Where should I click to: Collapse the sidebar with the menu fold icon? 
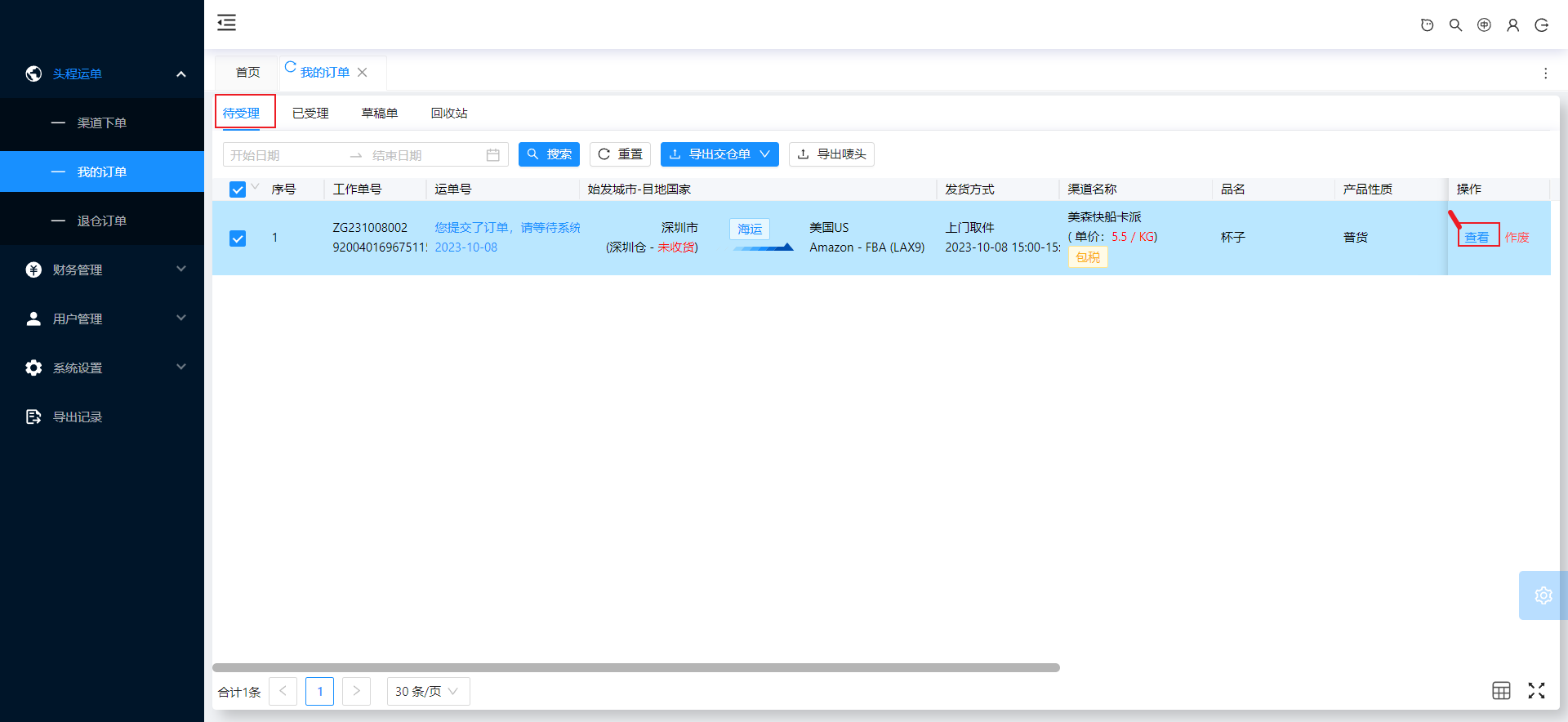point(226,23)
